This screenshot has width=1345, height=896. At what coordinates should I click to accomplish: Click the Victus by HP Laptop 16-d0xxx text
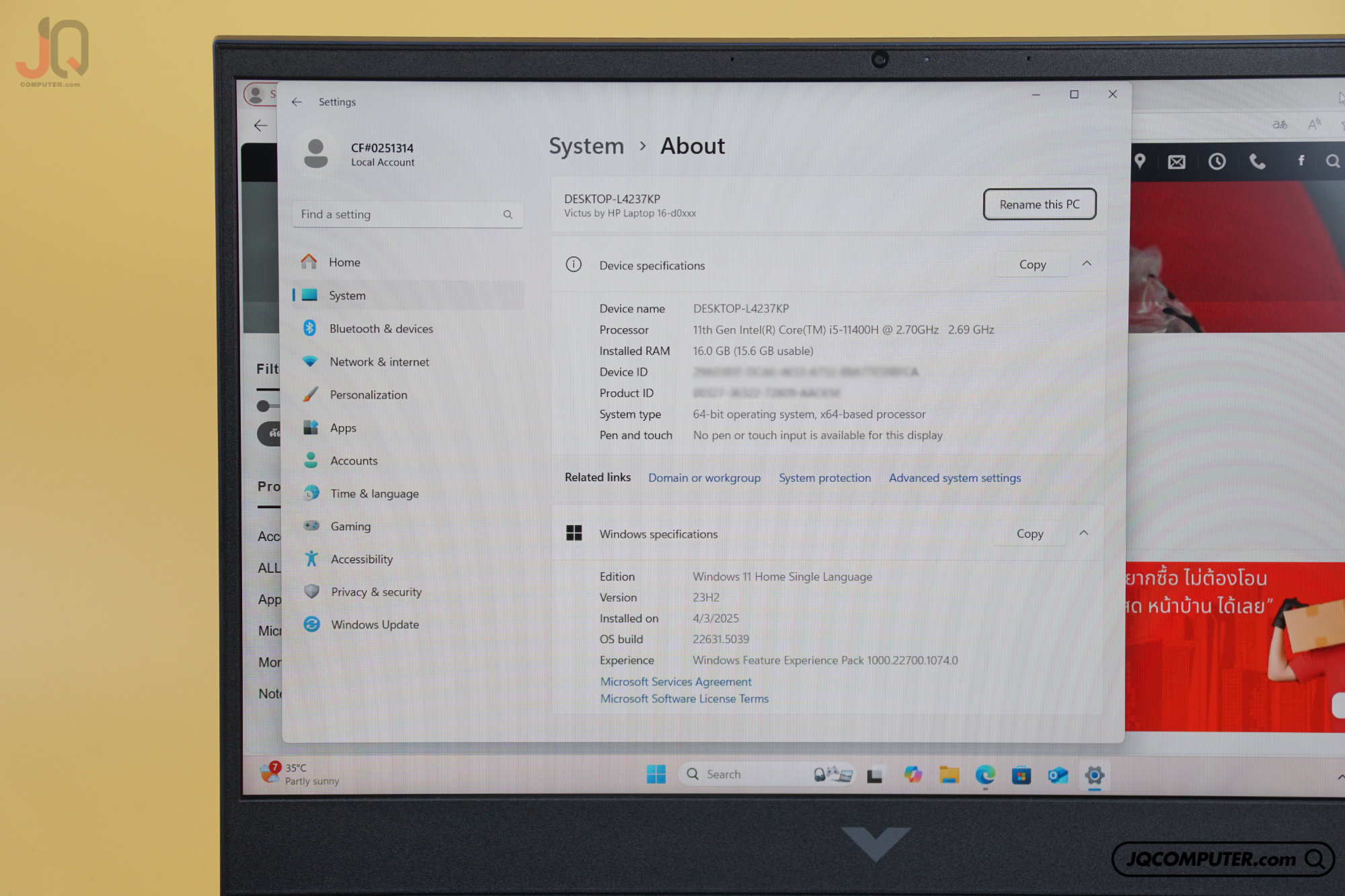630,213
